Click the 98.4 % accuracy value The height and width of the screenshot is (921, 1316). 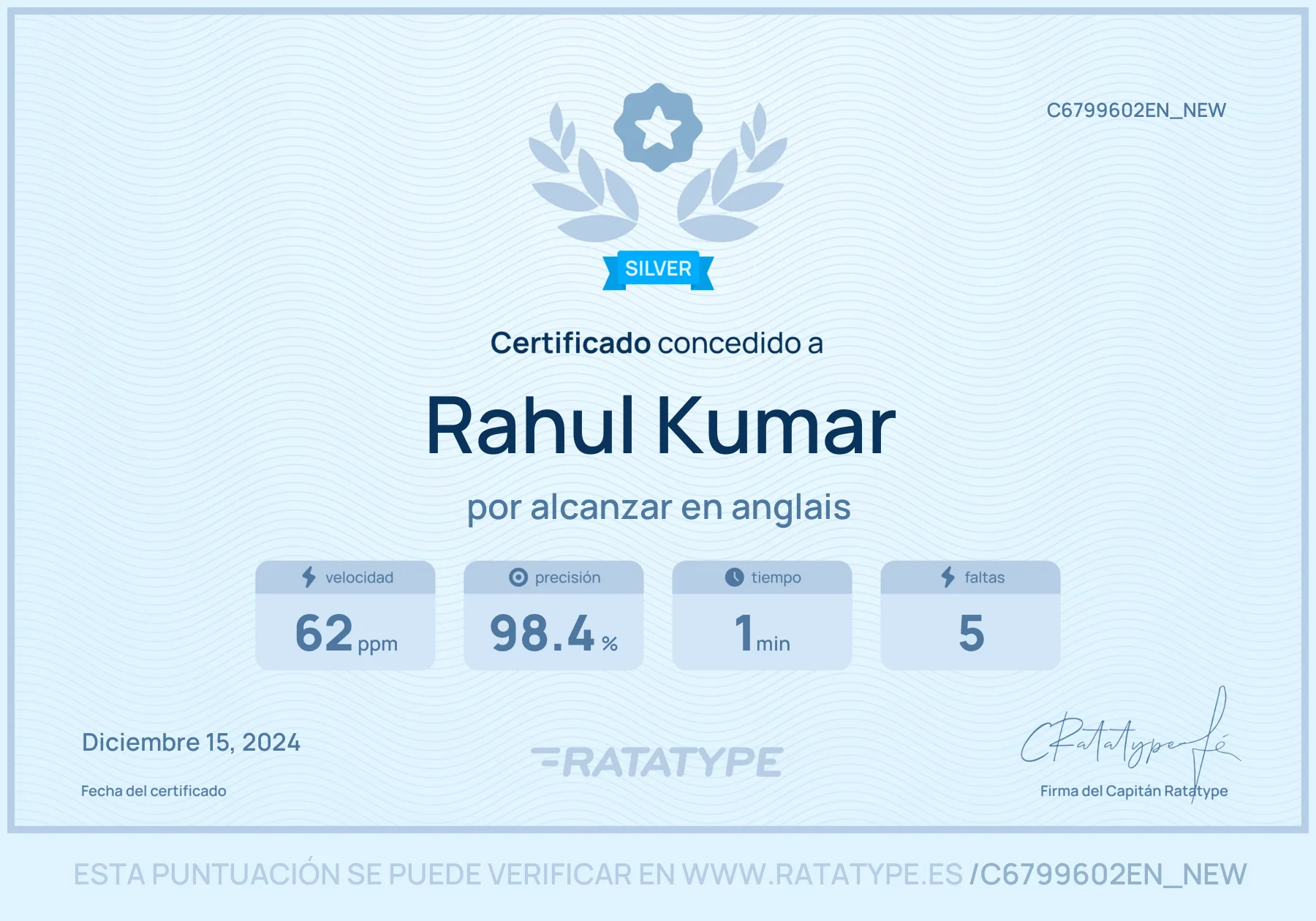(553, 633)
